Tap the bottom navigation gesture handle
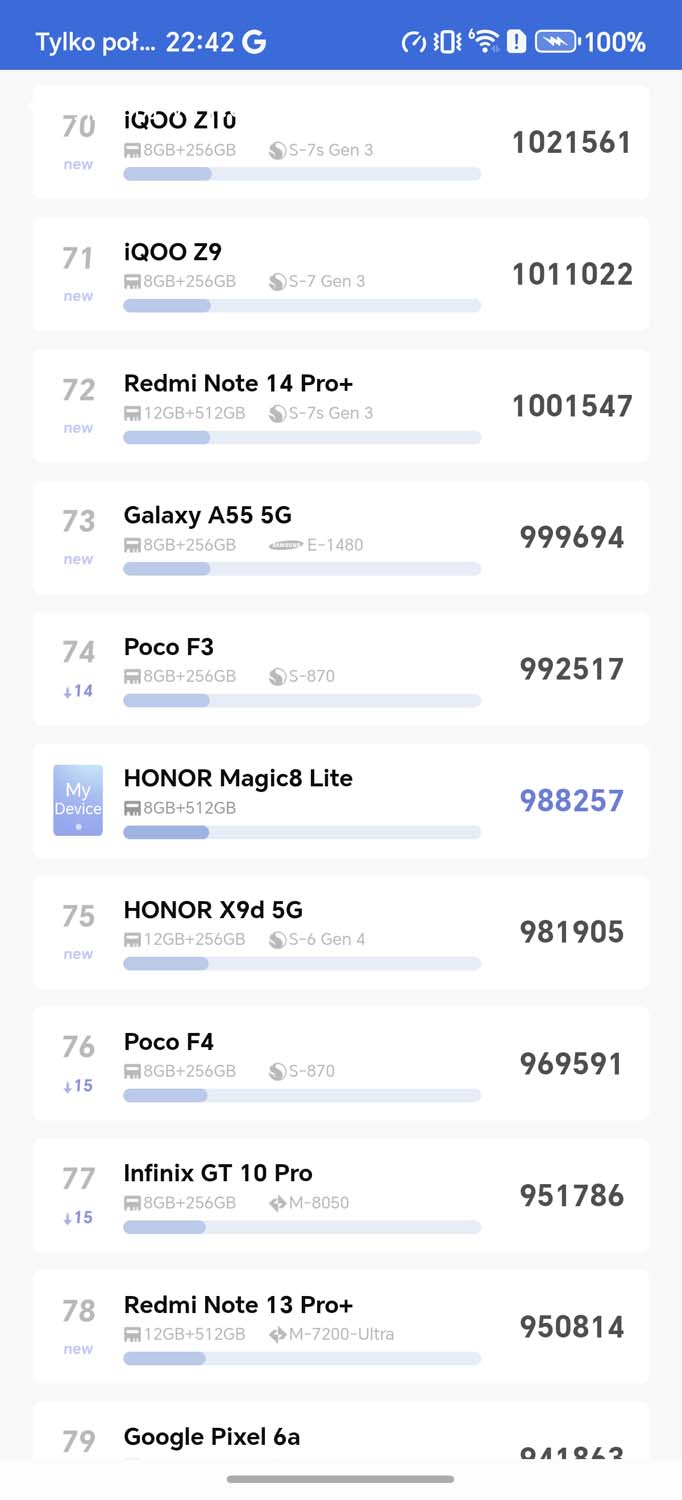 (x=340, y=1479)
